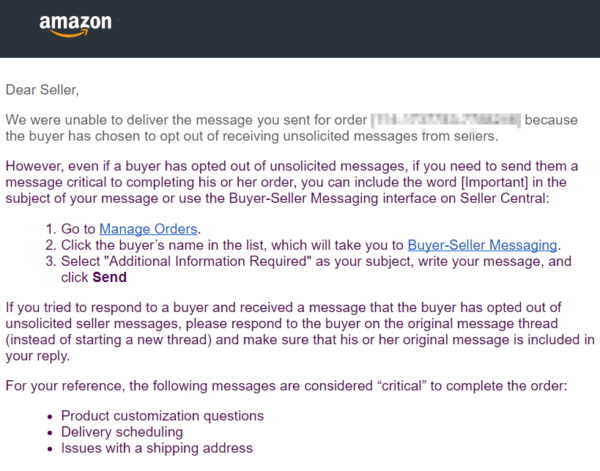Click 'Issues with a shipping address' bullet
The height and width of the screenshot is (471, 600).
click(157, 448)
